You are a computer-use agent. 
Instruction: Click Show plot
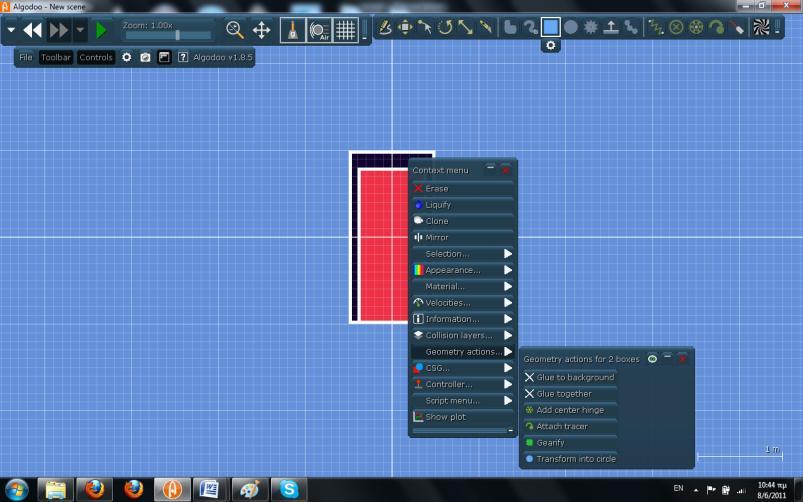(x=462, y=417)
